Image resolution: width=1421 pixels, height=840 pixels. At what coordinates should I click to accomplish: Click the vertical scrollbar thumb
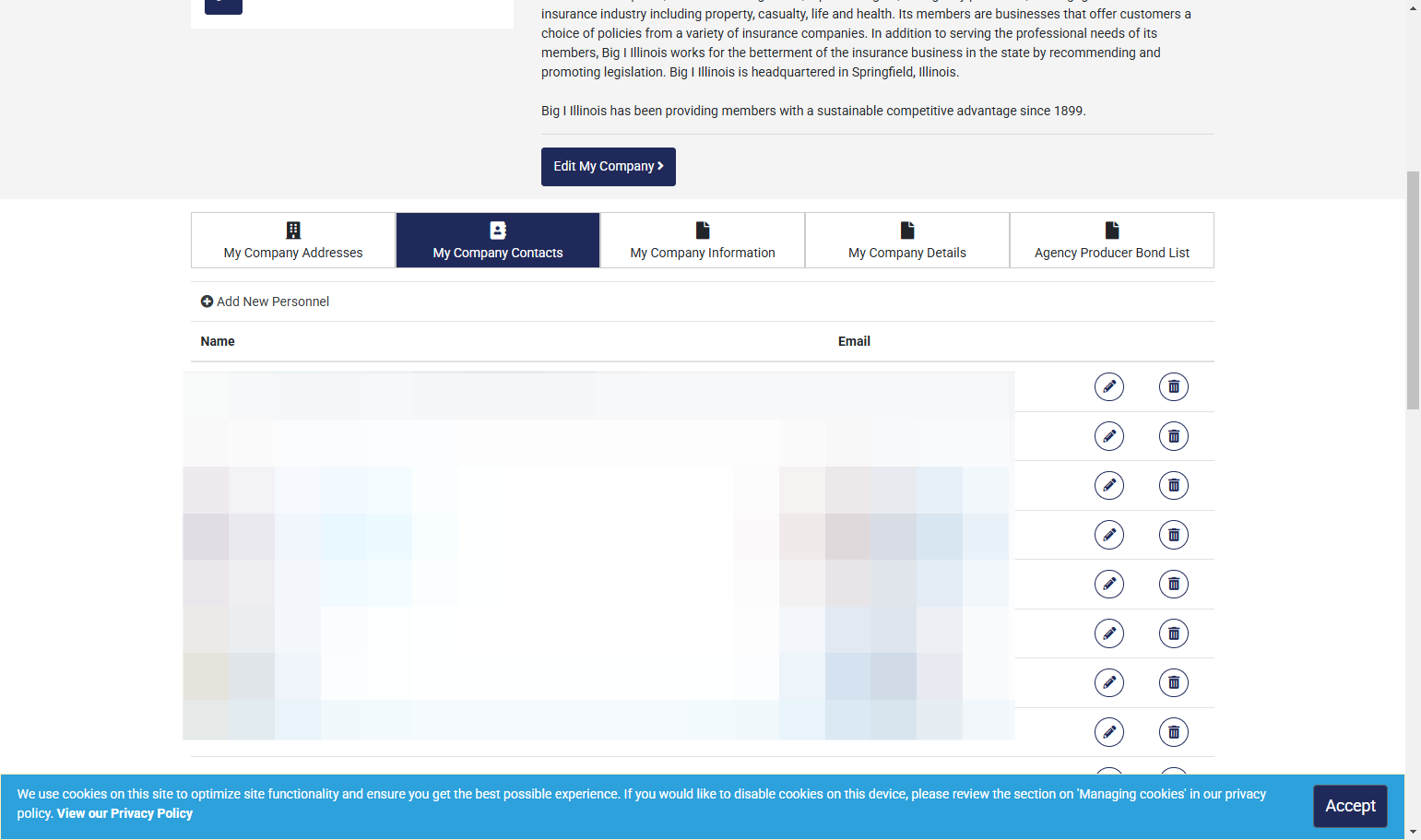1413,290
